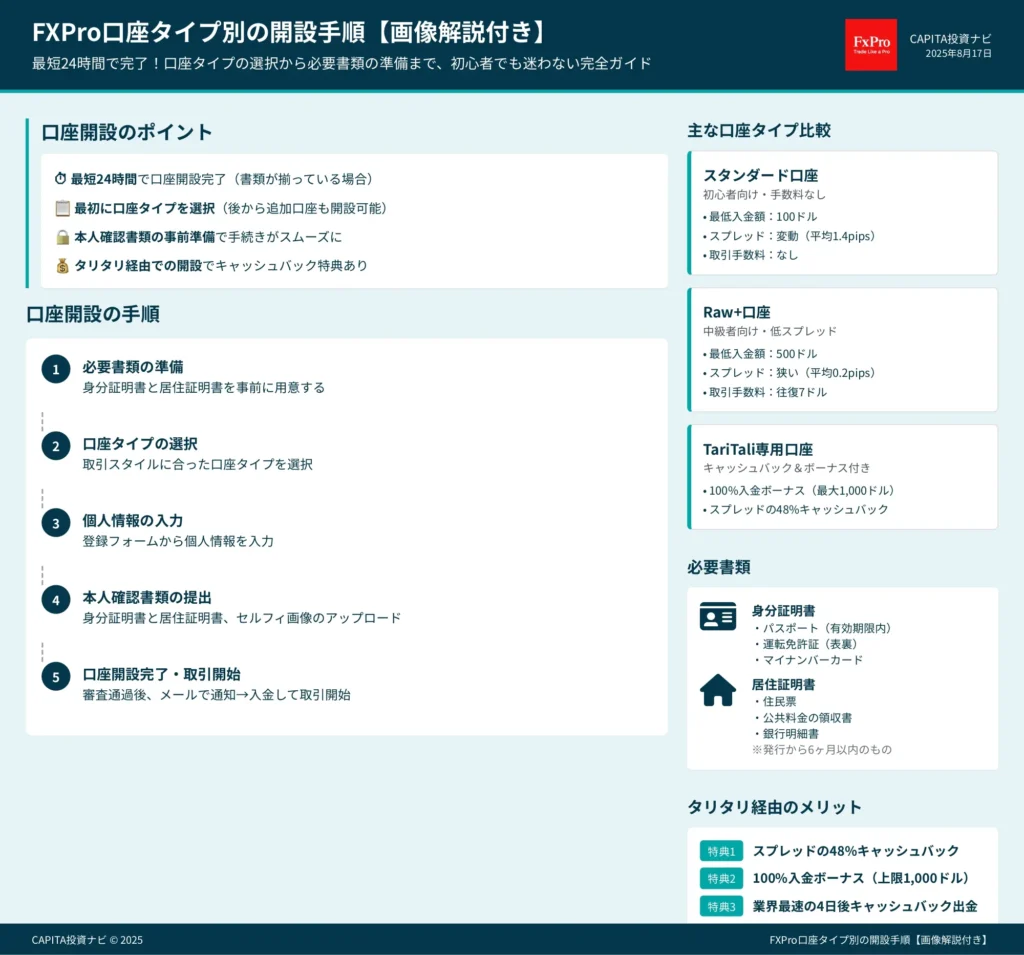Image resolution: width=1024 pixels, height=955 pixels.
Task: Click the subtitle starting 最短24時間で完了
Action: point(342,63)
